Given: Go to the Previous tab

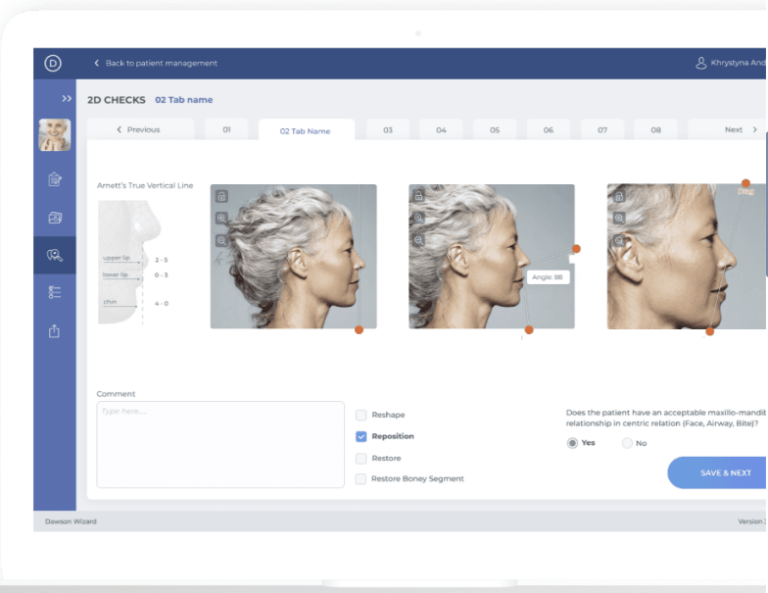Looking at the screenshot, I should [x=139, y=130].
